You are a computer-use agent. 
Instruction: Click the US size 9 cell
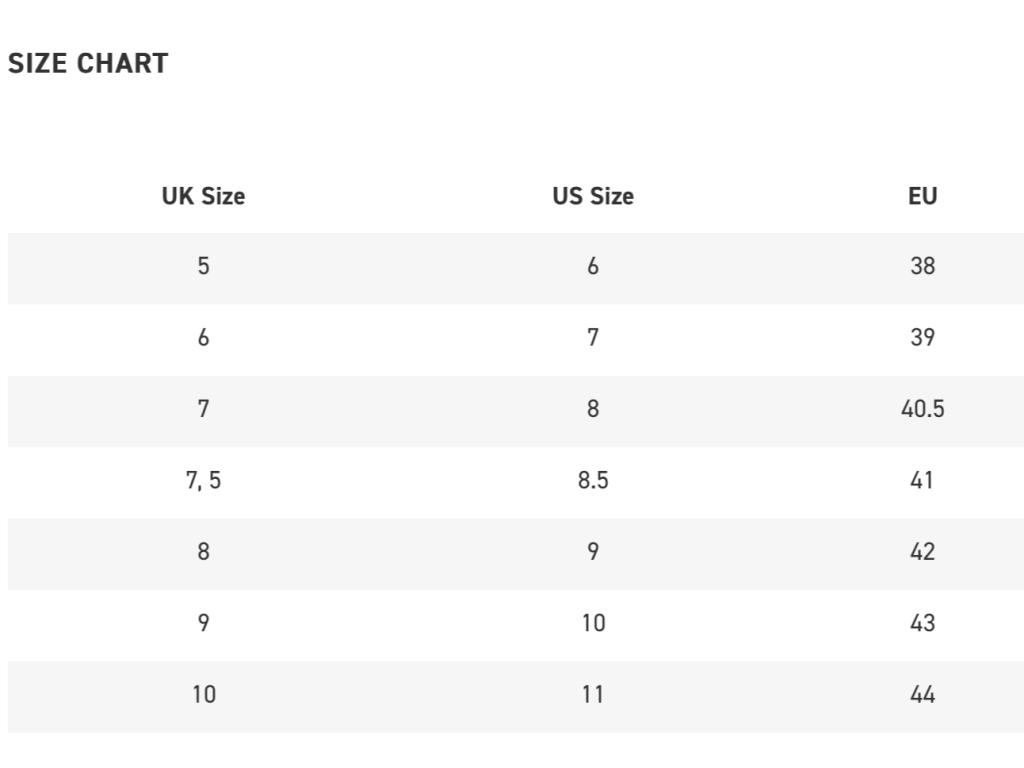coord(593,552)
